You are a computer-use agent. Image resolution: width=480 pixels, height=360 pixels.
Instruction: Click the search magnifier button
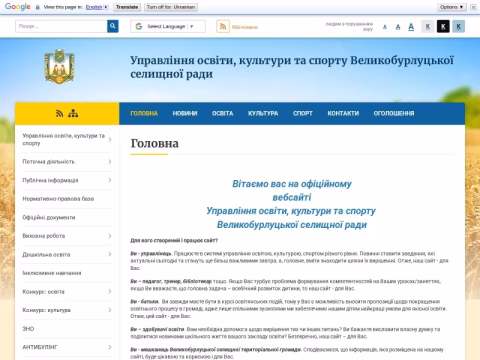tap(113, 26)
